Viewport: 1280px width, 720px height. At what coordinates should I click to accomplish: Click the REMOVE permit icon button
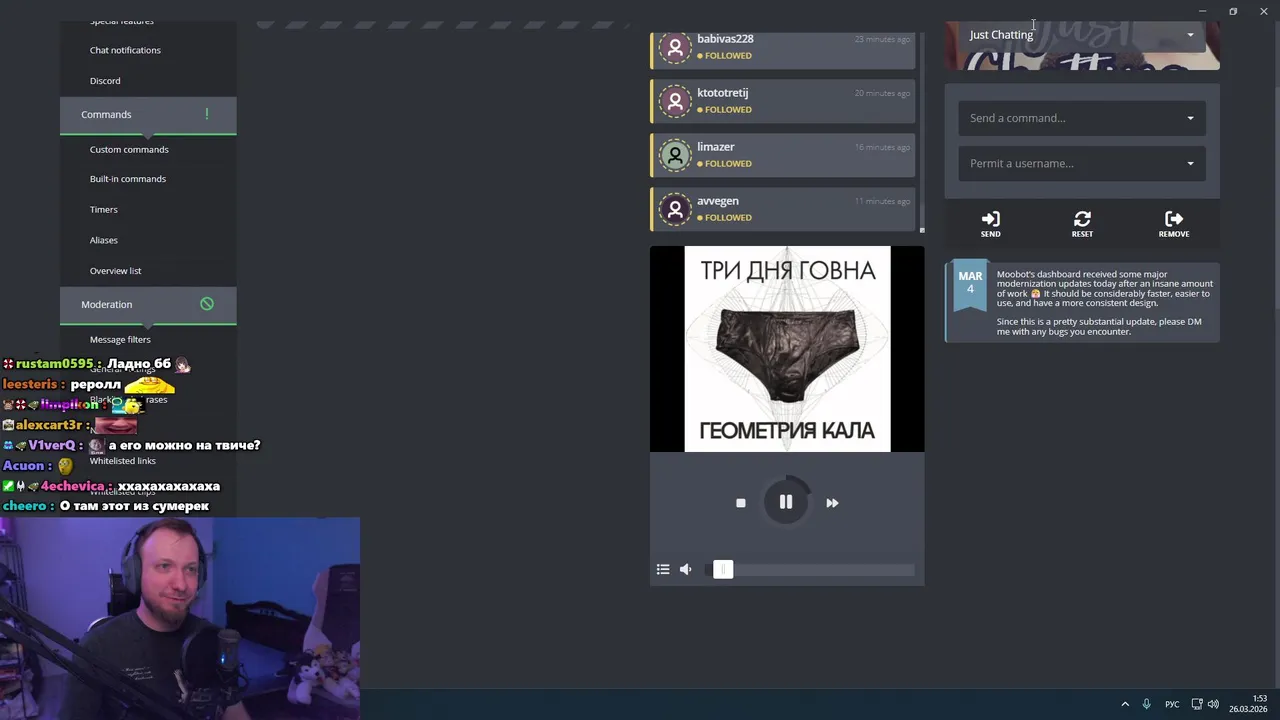[1174, 224]
